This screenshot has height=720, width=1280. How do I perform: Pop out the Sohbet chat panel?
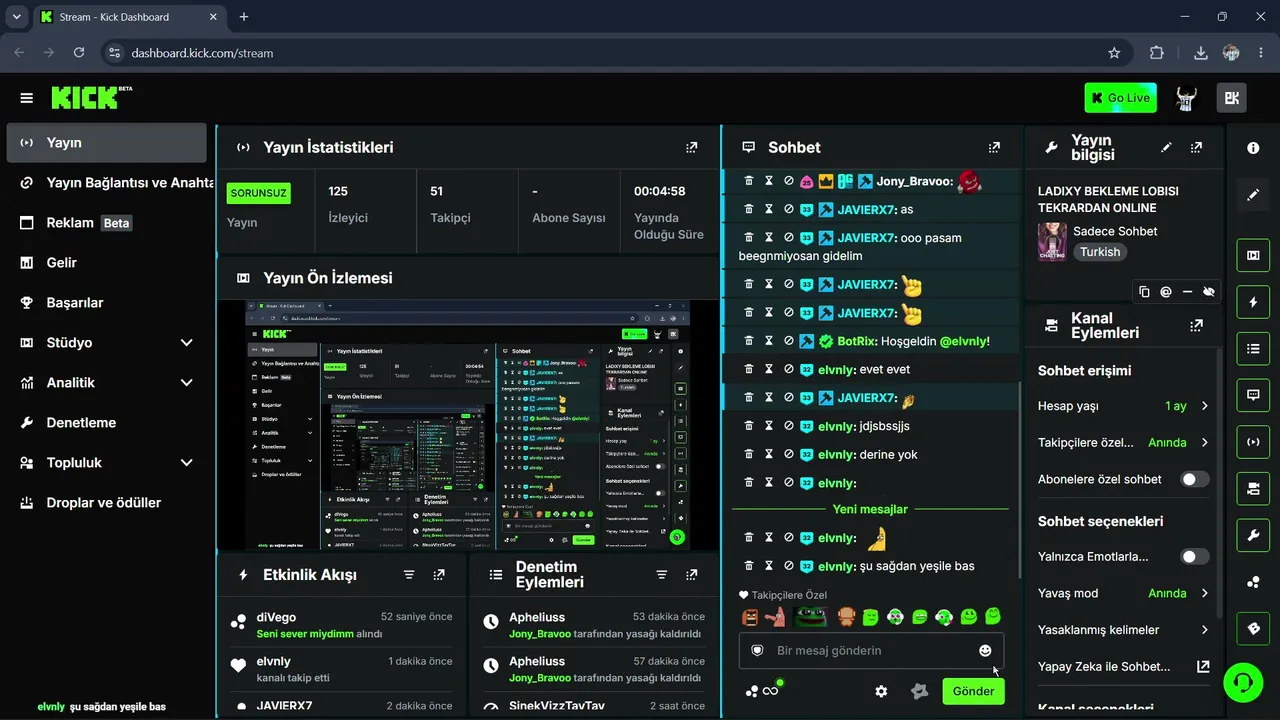pos(994,147)
